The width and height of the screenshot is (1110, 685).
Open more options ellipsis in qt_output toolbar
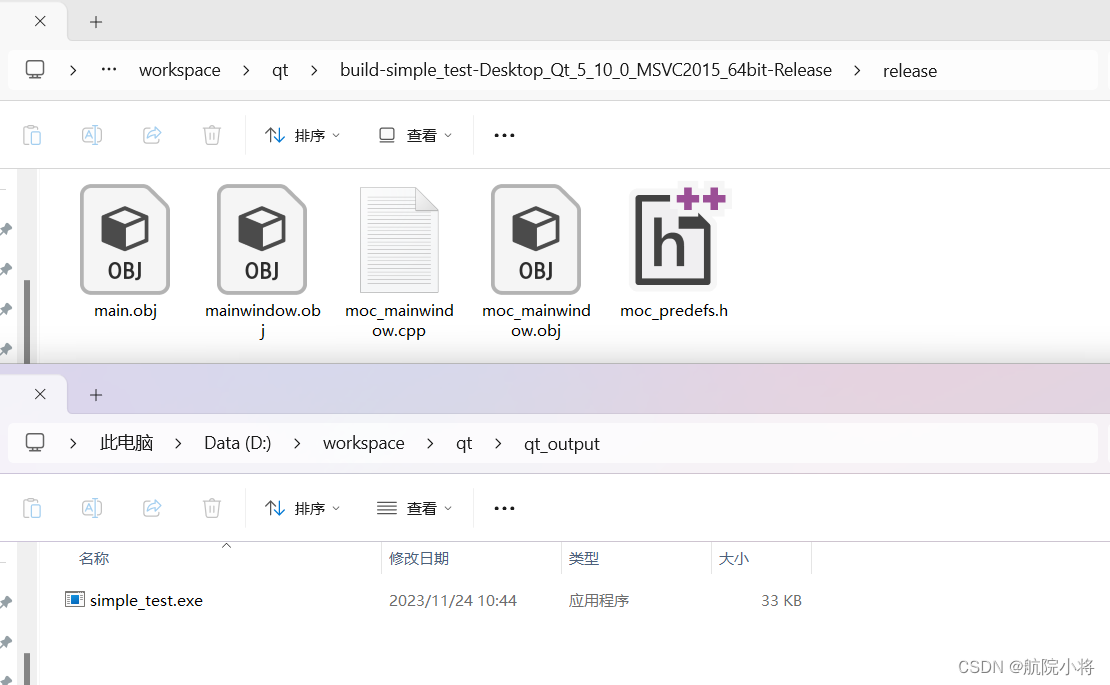coord(504,508)
